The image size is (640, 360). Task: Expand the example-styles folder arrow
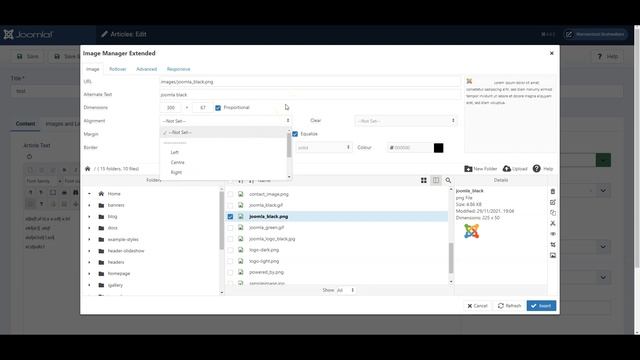coord(89,240)
